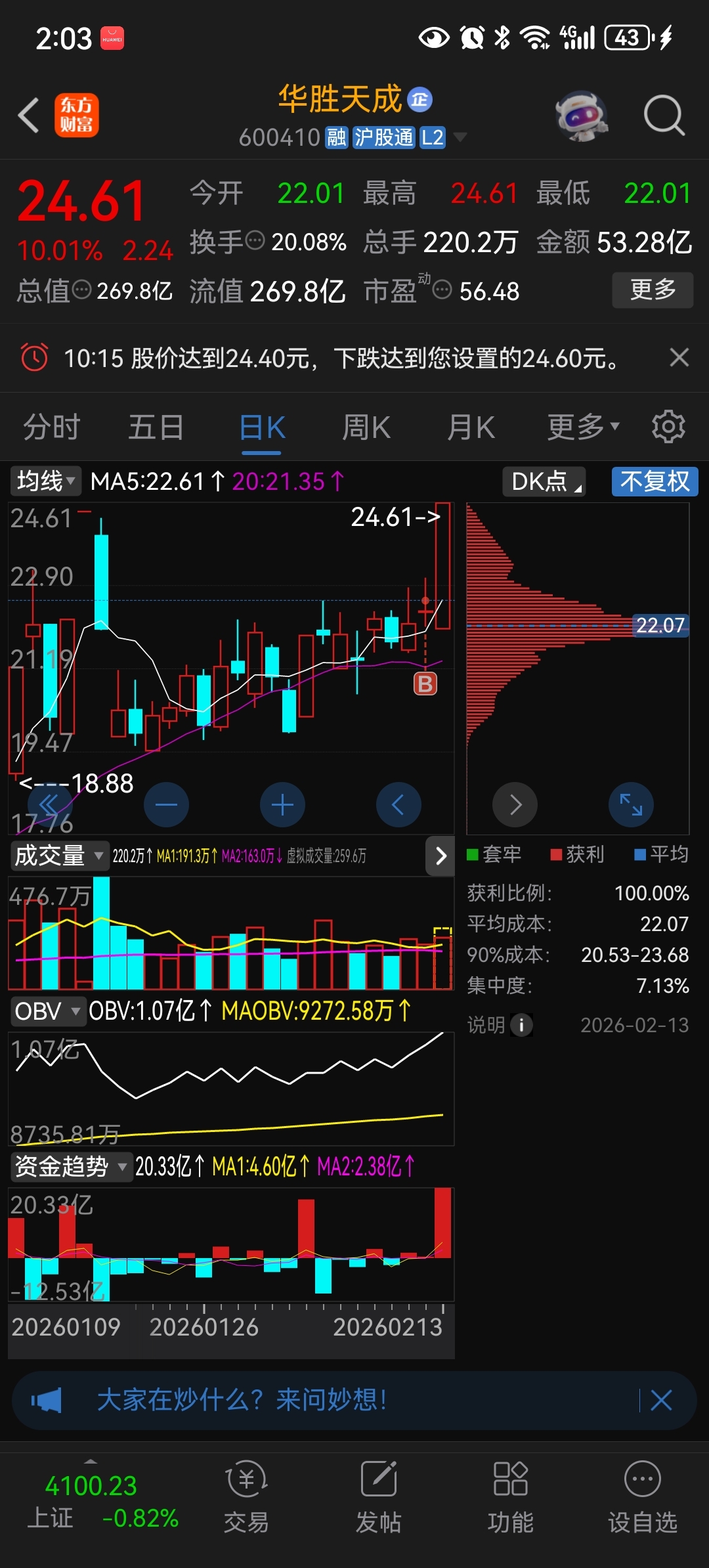Viewport: 709px width, 1568px height.
Task: Toggle the 不复权 adjustment mode
Action: (655, 481)
